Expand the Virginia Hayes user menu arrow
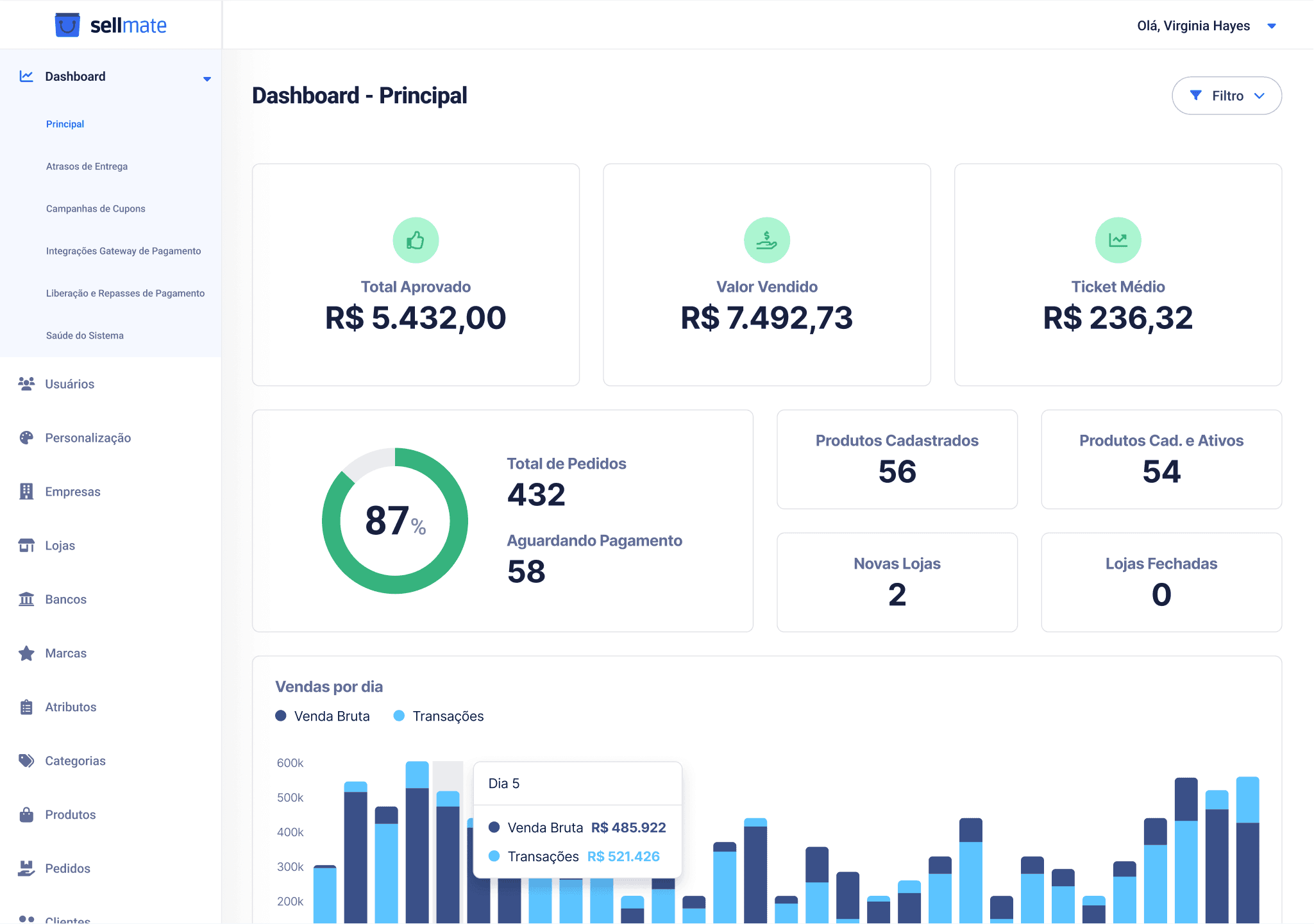 [1271, 26]
